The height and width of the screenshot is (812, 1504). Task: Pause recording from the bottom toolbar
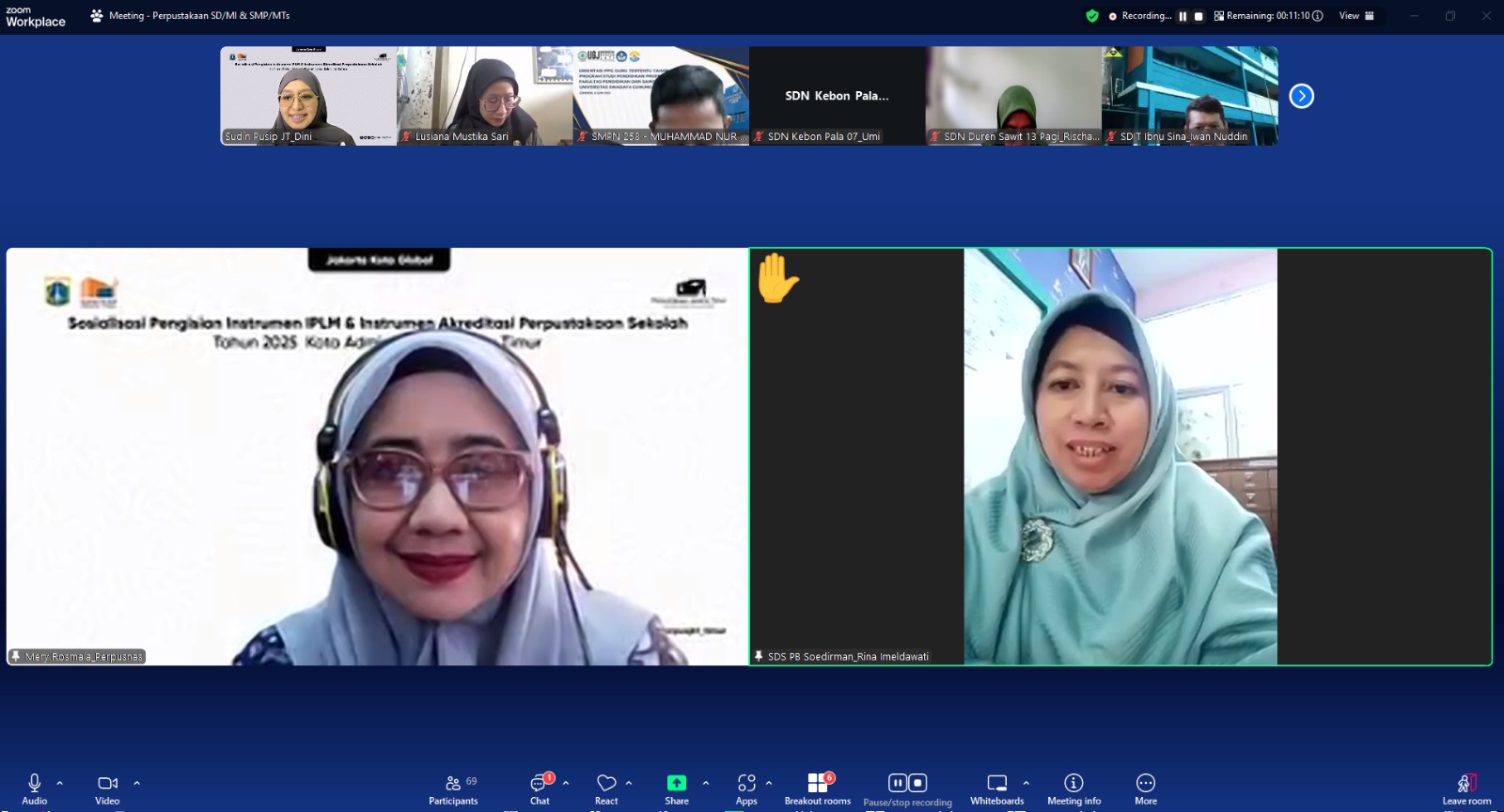pos(898,783)
